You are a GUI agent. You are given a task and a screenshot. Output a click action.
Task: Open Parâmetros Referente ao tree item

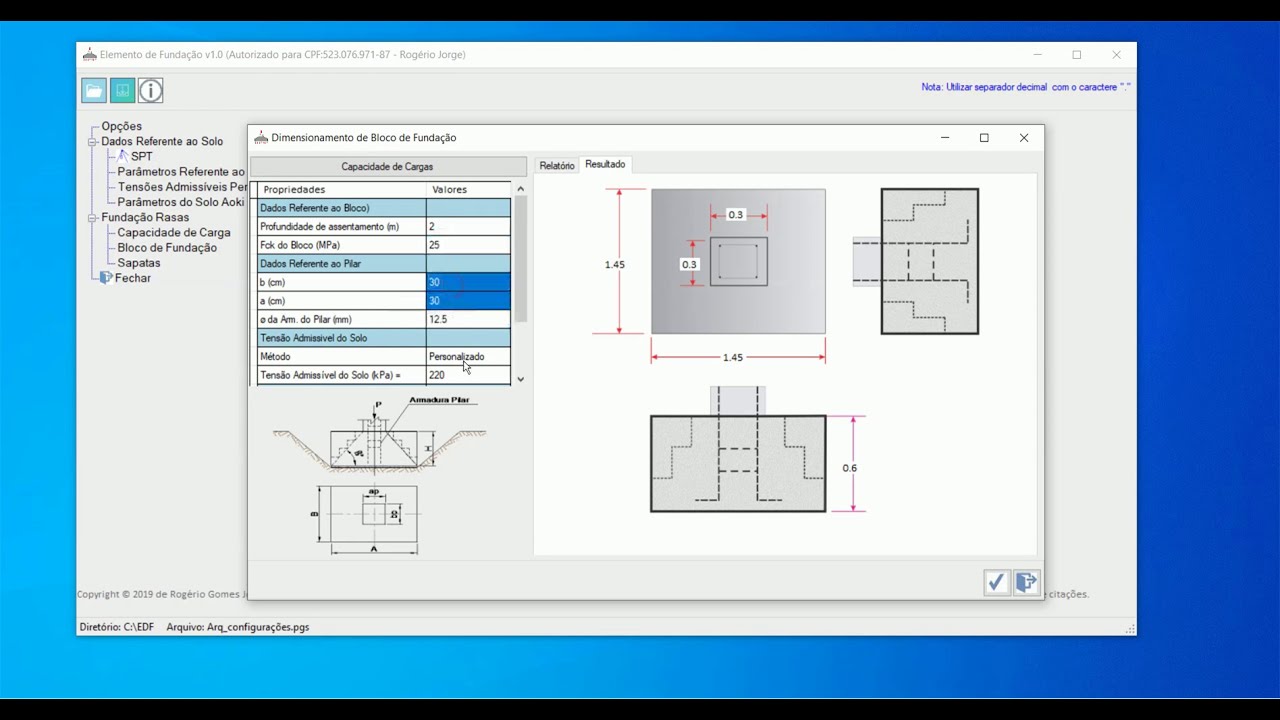pyautogui.click(x=181, y=172)
